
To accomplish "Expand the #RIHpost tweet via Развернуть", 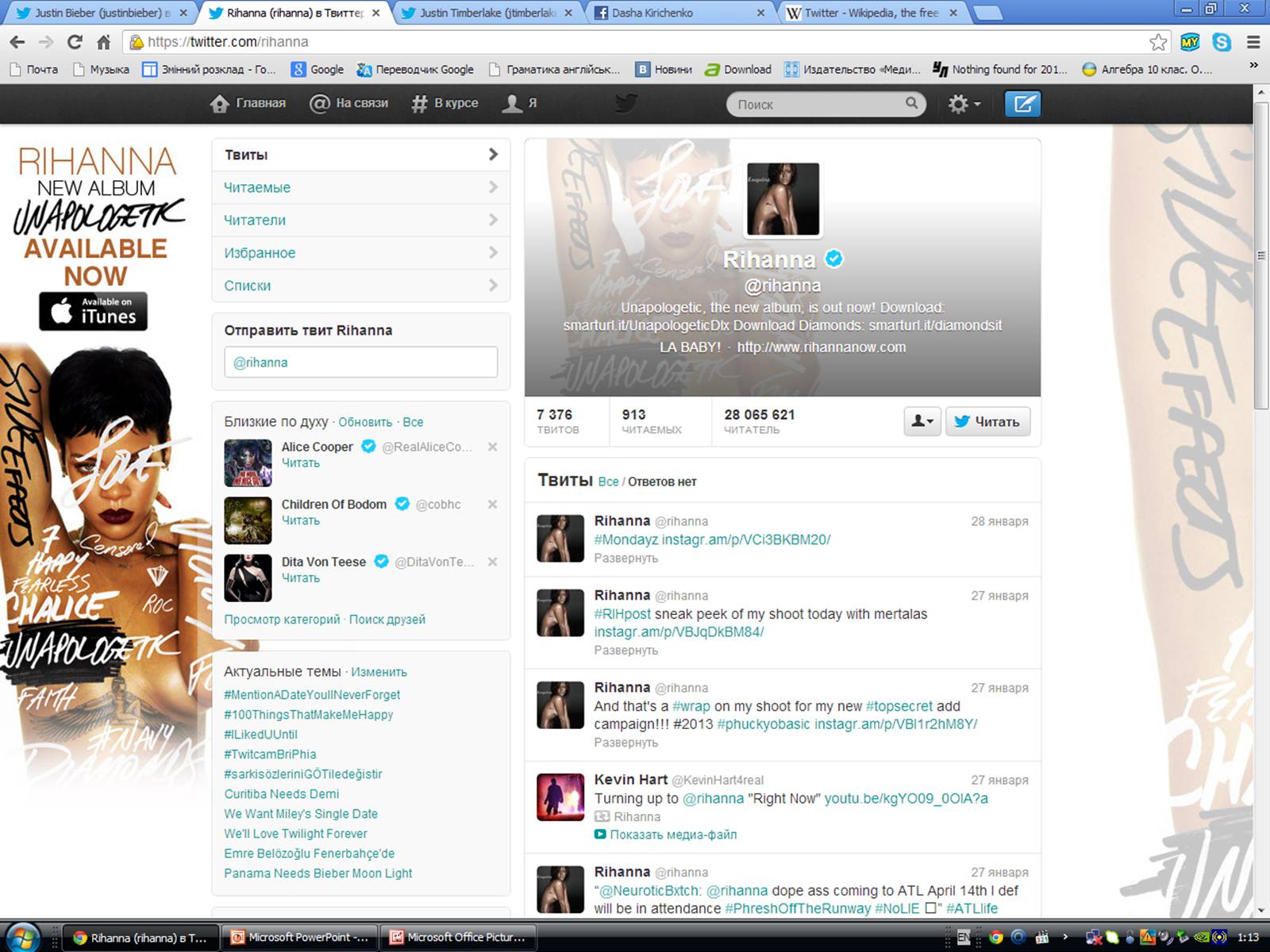I will 626,651.
